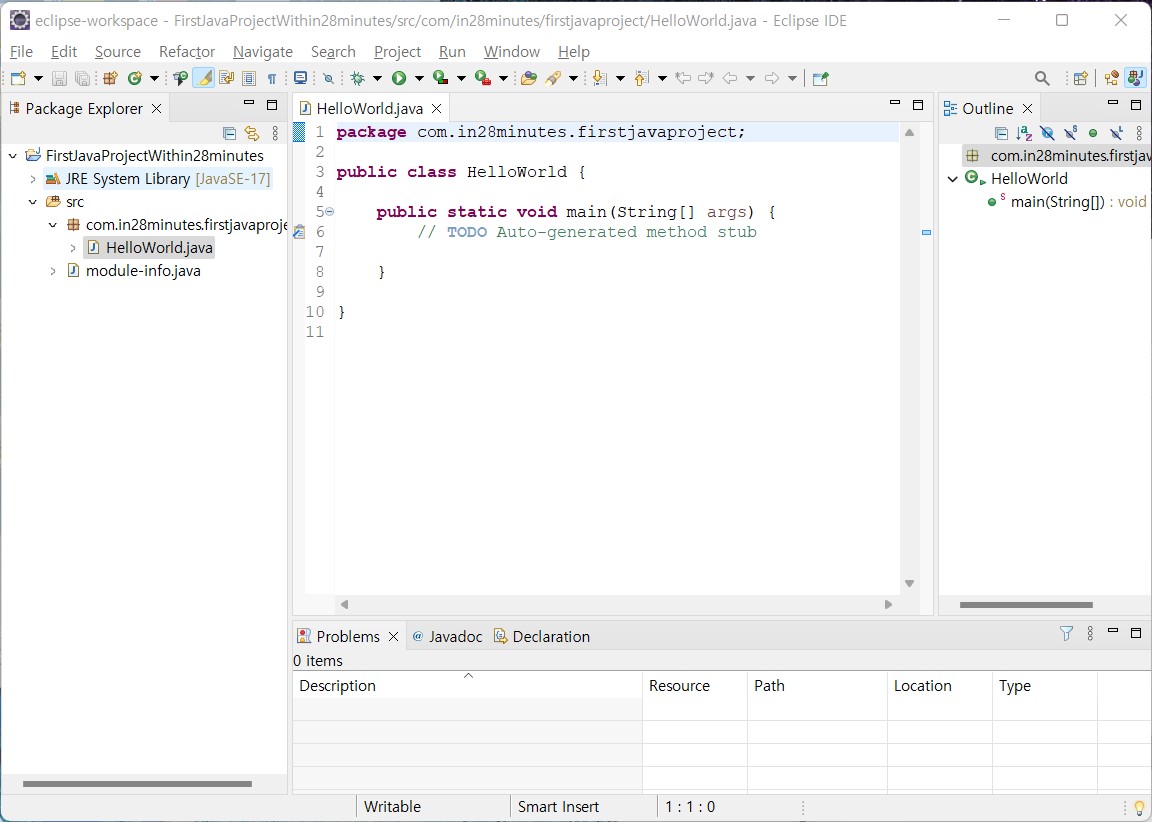Click the editor horizontal scrollbar
This screenshot has width=1152, height=822.
(614, 604)
